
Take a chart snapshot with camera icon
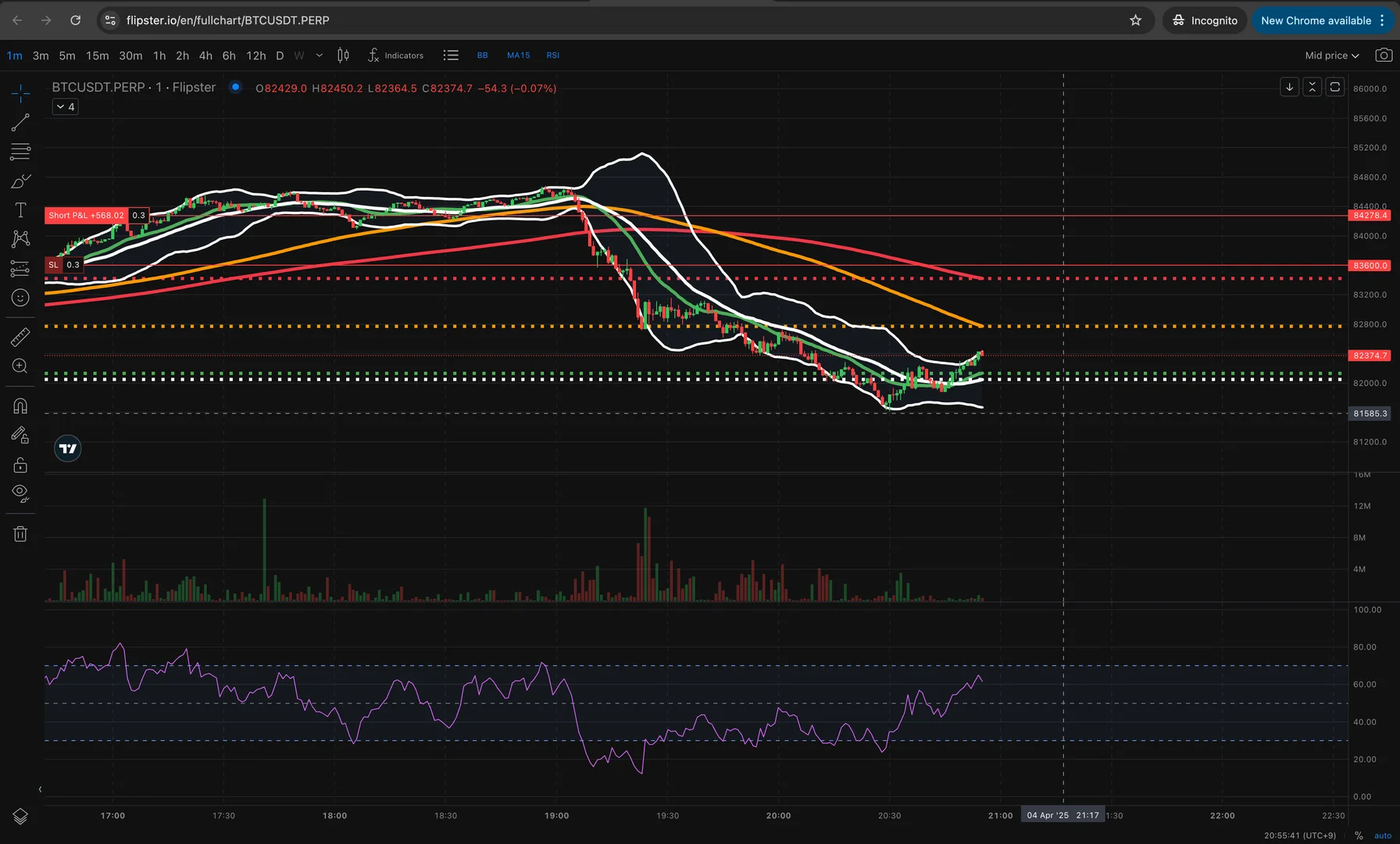click(x=1384, y=55)
